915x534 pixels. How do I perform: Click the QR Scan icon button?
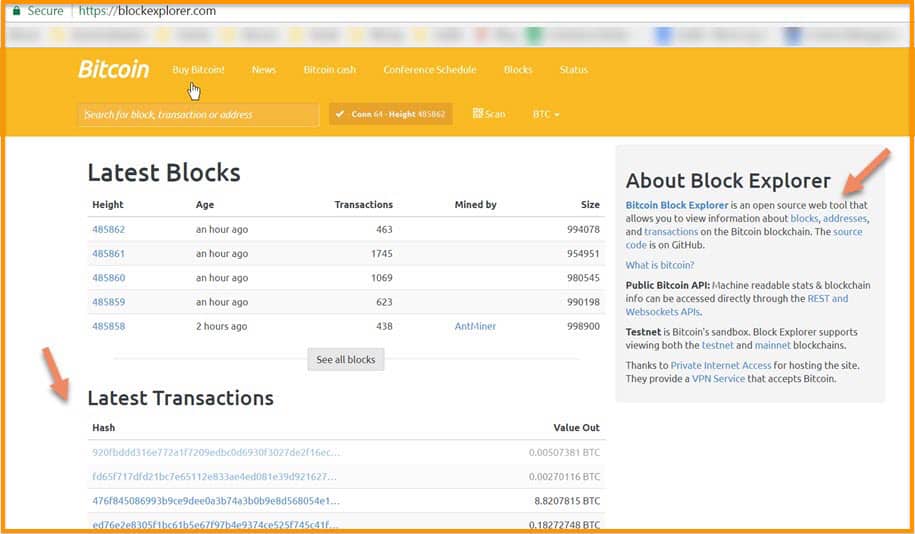[489, 114]
